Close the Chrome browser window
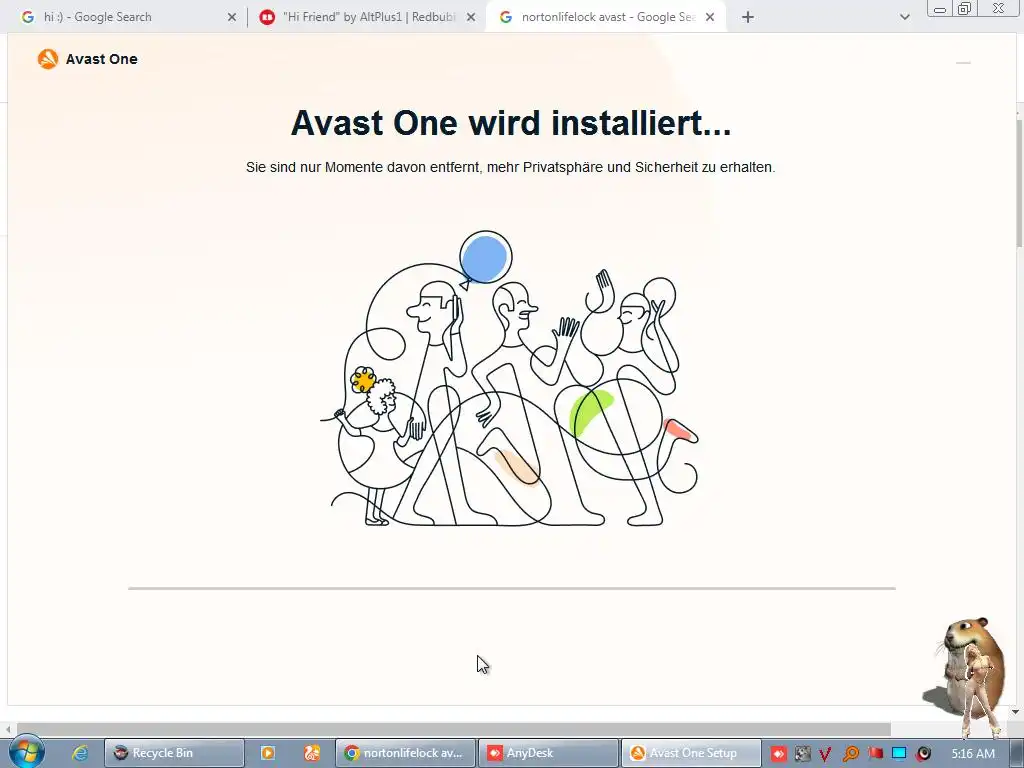 pos(999,8)
